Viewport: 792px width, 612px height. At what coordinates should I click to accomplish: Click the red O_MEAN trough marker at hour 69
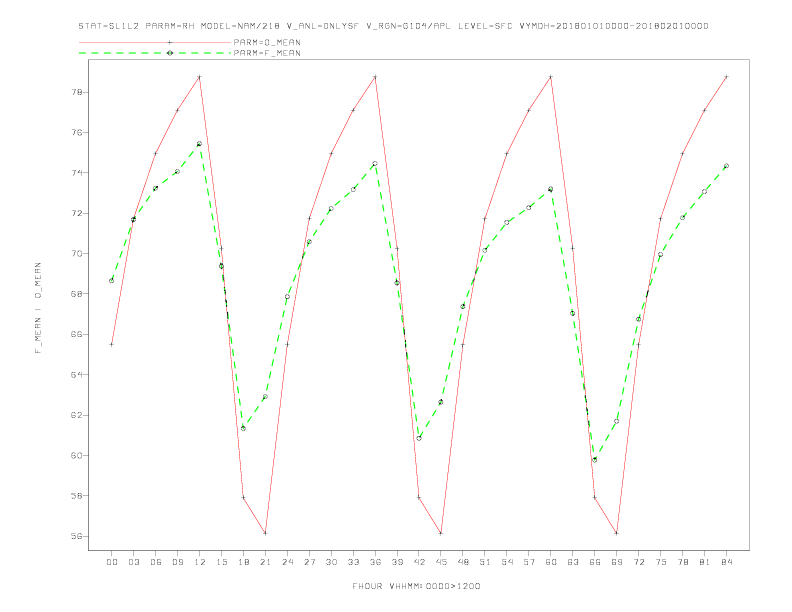[x=617, y=533]
